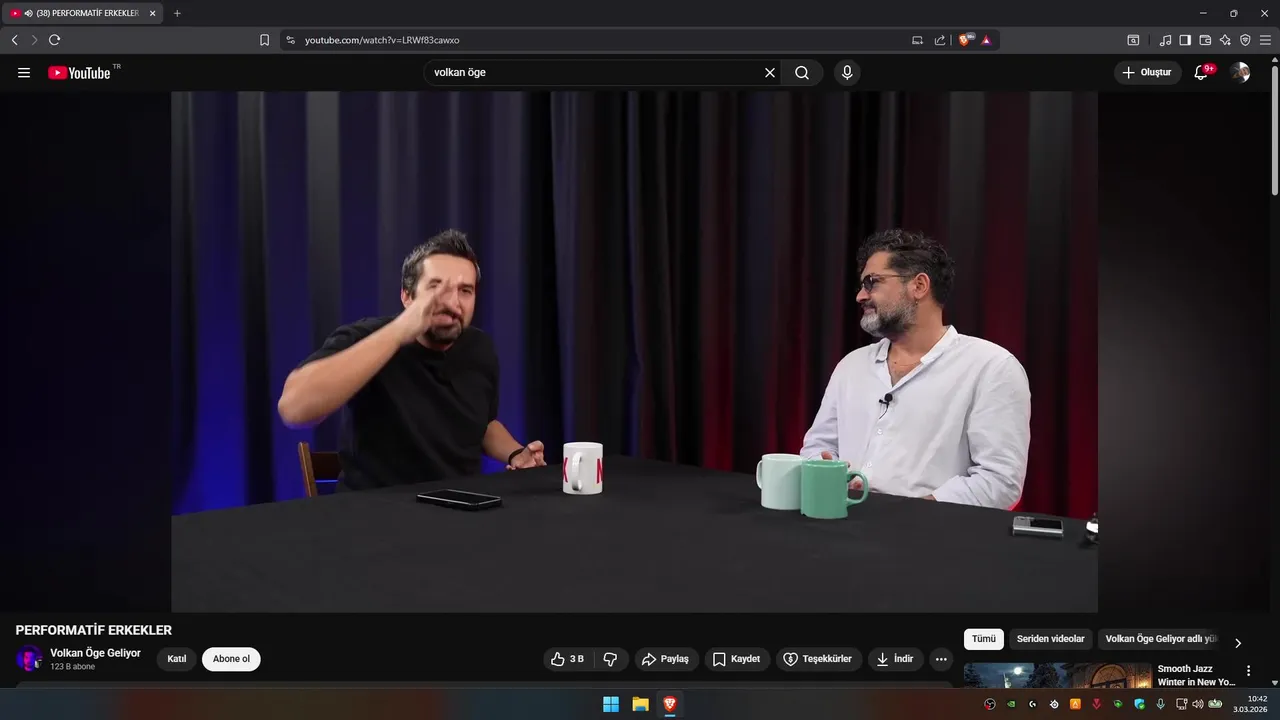1280x720 pixels.
Task: Send thanks with the Teşekkürler button
Action: [818, 659]
